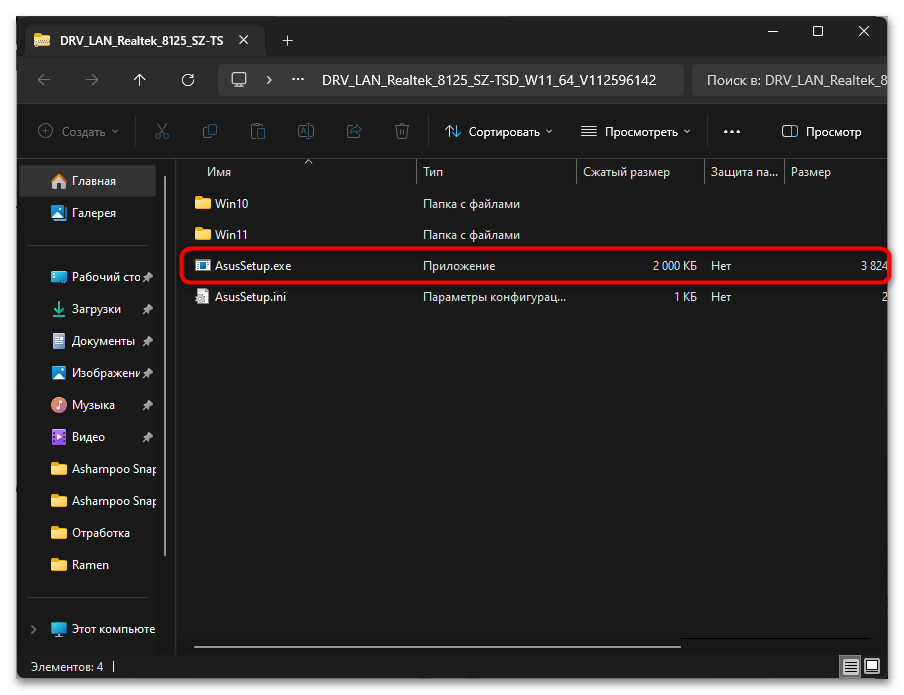Click the pin icon beside Видео
This screenshot has width=904, height=695.
(148, 437)
